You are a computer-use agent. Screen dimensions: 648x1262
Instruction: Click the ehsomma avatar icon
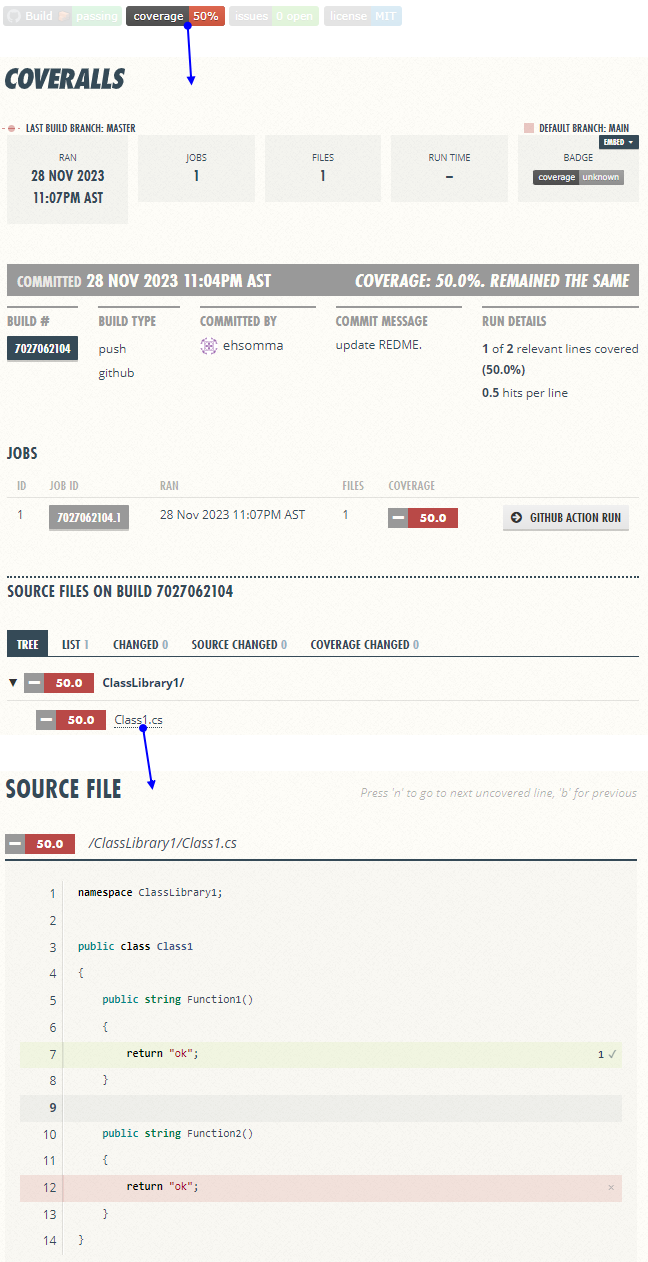tap(209, 345)
